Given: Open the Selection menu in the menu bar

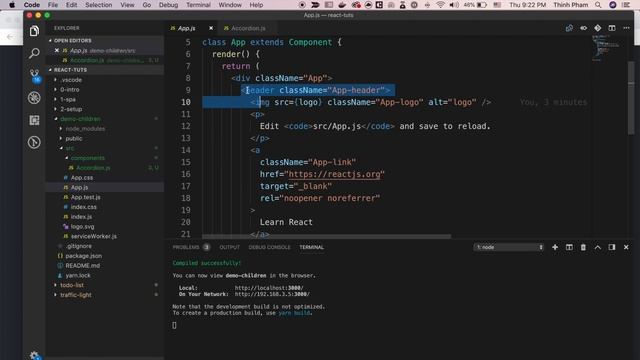Looking at the screenshot, I should coord(98,5).
